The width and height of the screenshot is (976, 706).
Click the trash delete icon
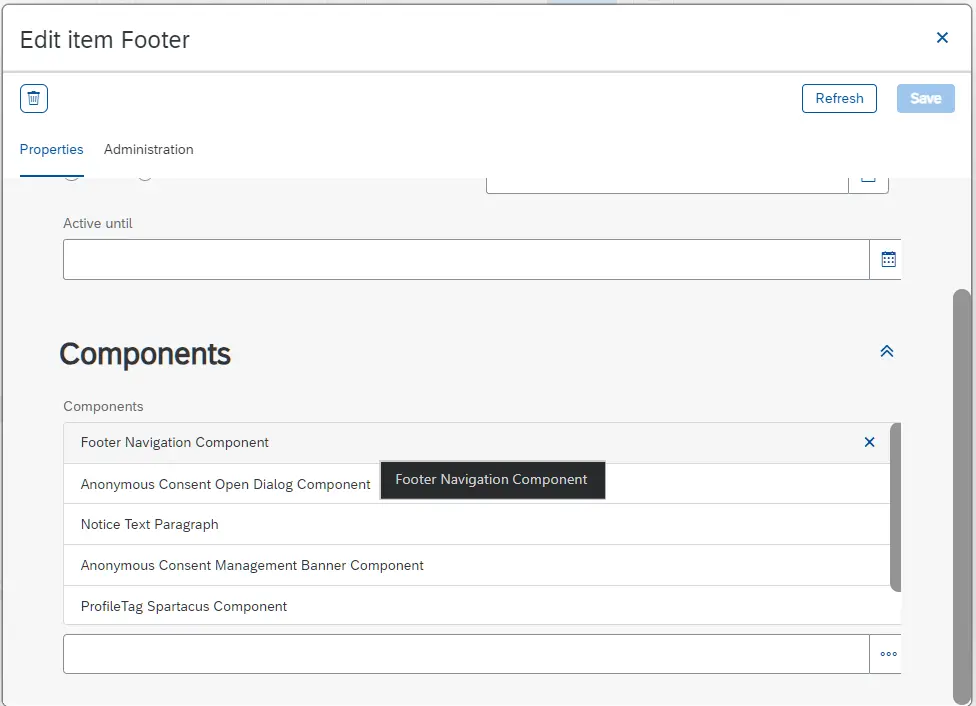point(34,98)
